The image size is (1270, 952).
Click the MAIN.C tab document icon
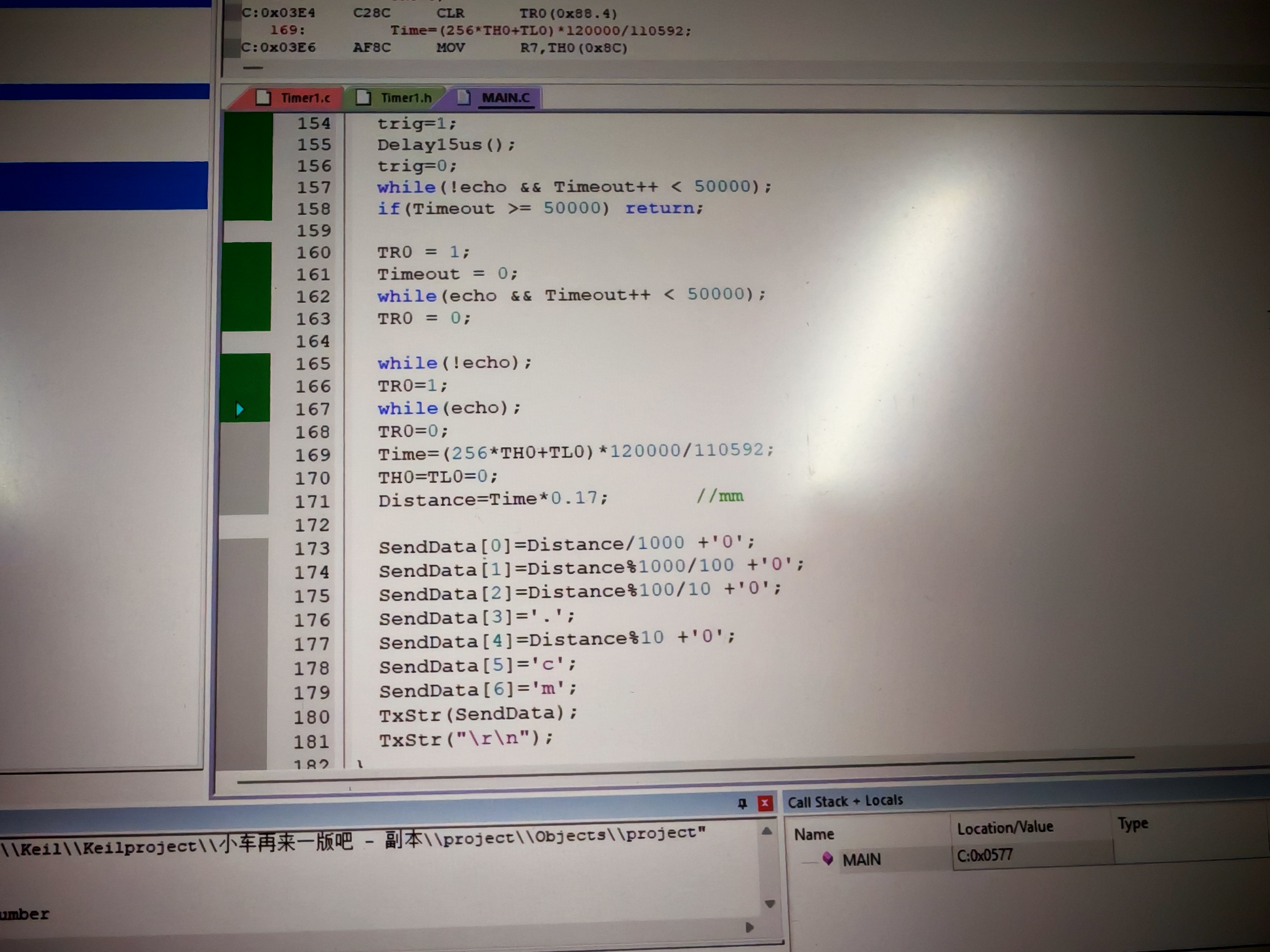pos(464,97)
